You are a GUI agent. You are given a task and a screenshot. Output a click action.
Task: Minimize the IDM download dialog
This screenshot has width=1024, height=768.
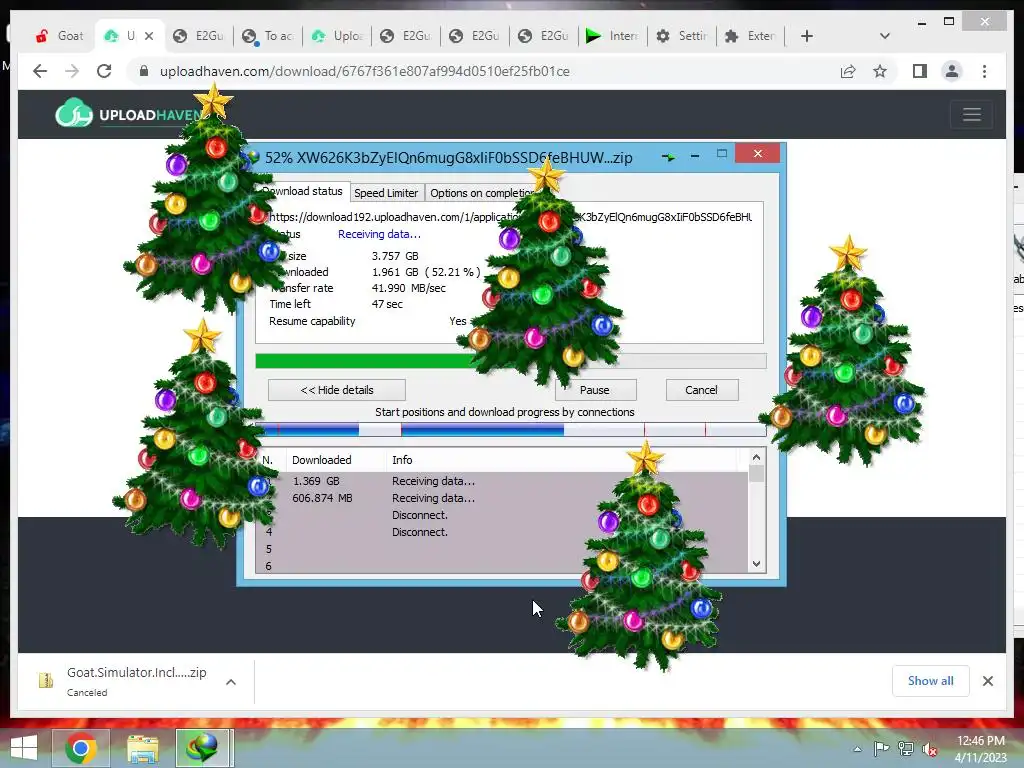[x=695, y=155]
